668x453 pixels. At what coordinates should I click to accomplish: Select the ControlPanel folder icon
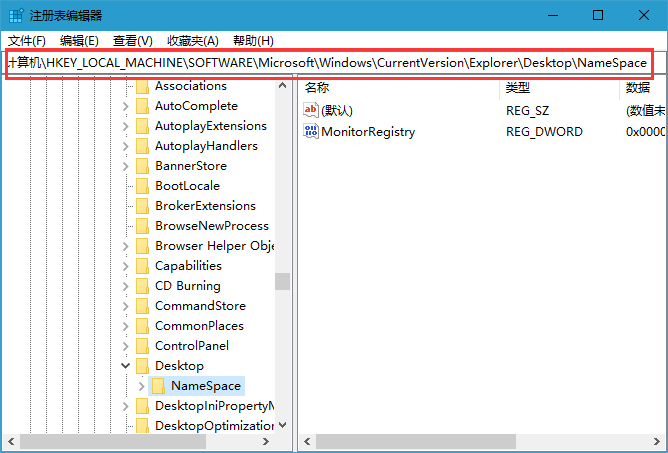coord(142,346)
